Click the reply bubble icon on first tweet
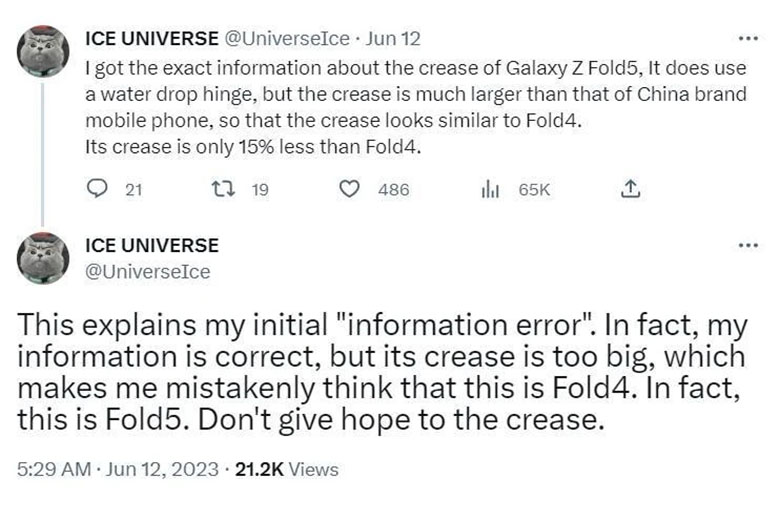This screenshot has height=520, width=780. [x=97, y=189]
